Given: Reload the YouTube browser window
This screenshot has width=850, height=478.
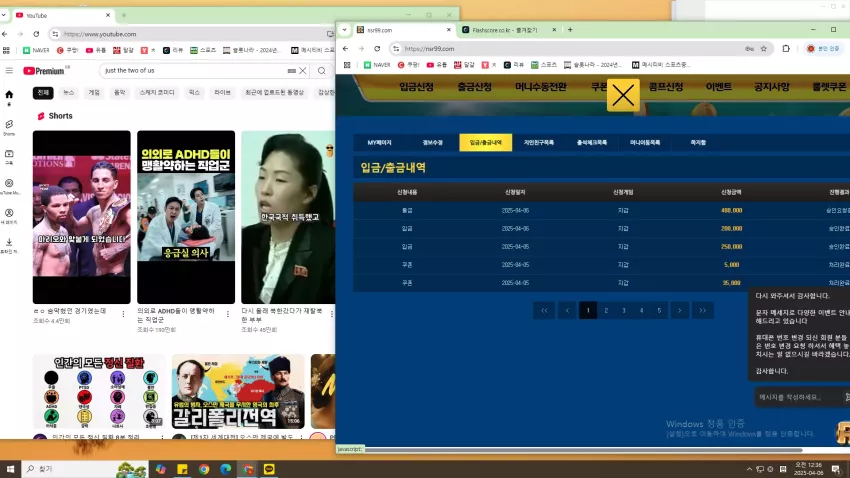Looking at the screenshot, I should coord(36,34).
